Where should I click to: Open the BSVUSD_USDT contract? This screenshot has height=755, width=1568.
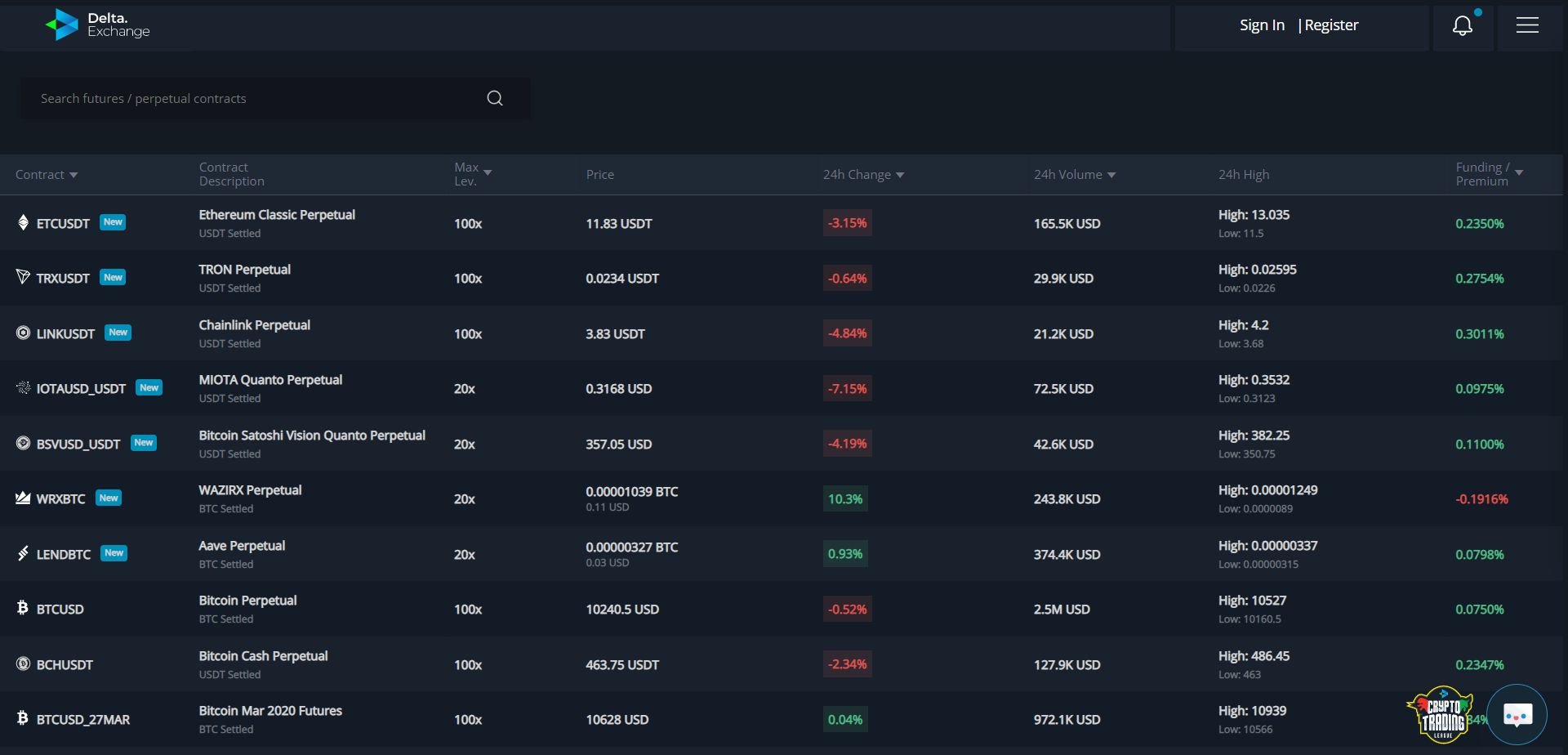click(x=78, y=444)
